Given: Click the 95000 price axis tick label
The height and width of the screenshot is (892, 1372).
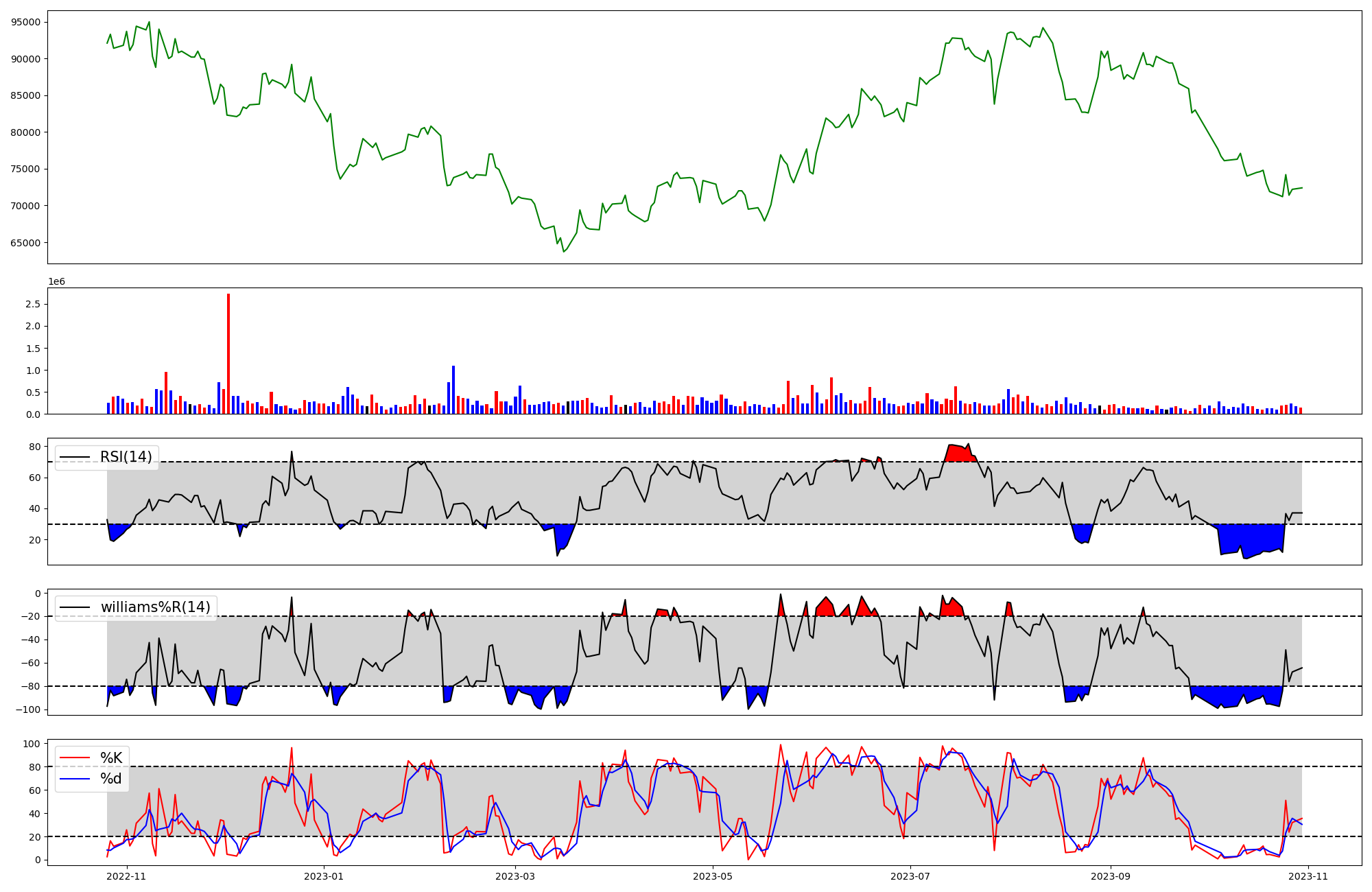Looking at the screenshot, I should [25, 22].
